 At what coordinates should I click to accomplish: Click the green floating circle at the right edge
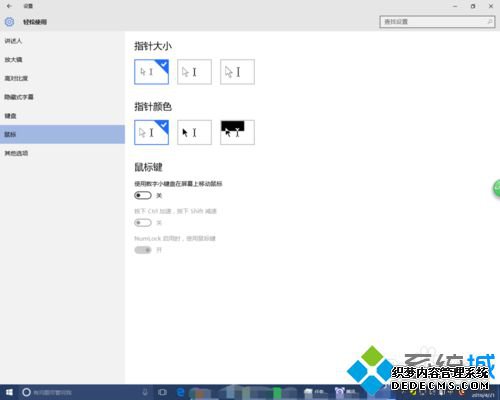(497, 188)
